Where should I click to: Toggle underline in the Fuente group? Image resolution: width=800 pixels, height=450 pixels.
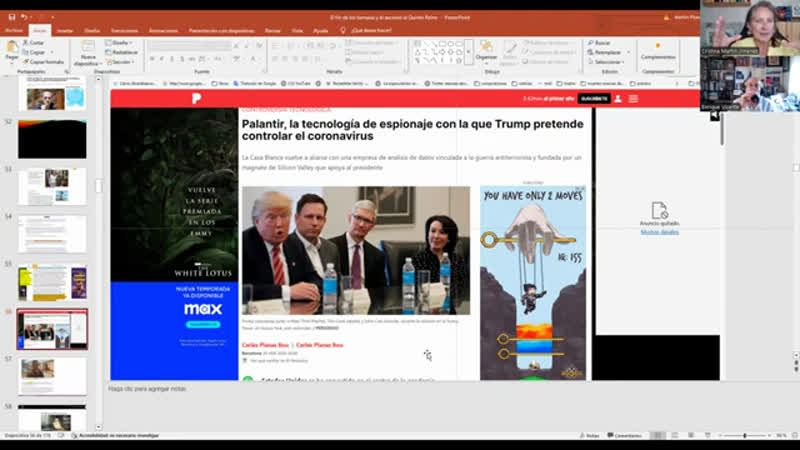172,59
